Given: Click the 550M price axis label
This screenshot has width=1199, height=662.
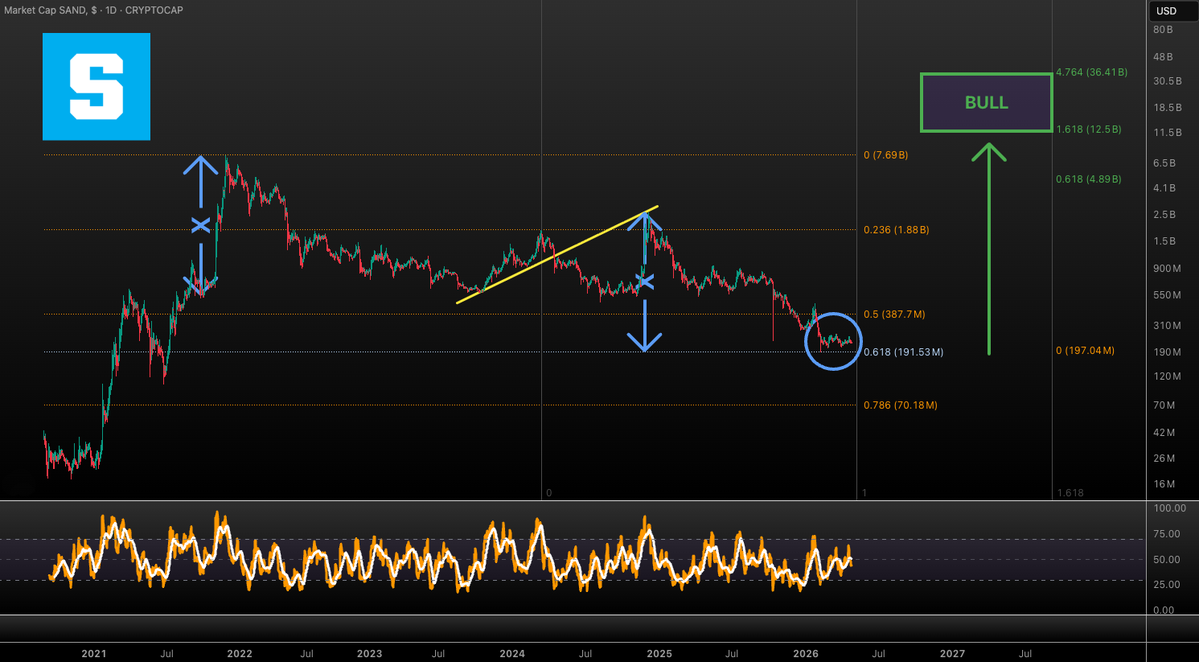Looking at the screenshot, I should tap(1166, 296).
